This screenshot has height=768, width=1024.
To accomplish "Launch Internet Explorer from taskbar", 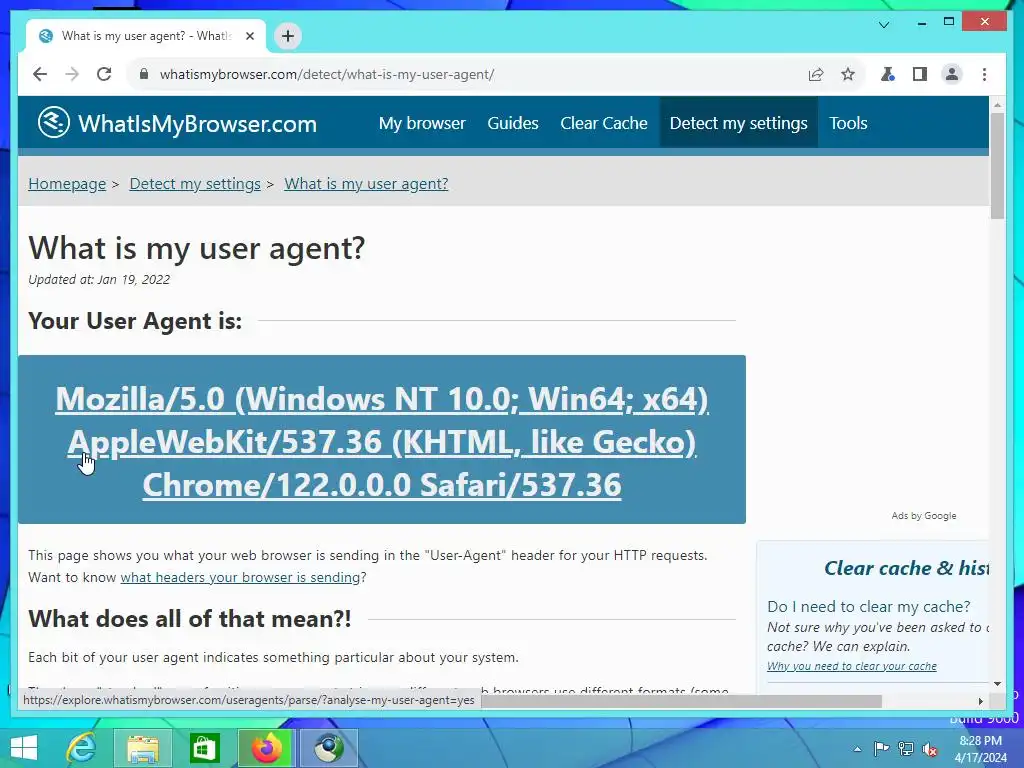I will (82, 748).
